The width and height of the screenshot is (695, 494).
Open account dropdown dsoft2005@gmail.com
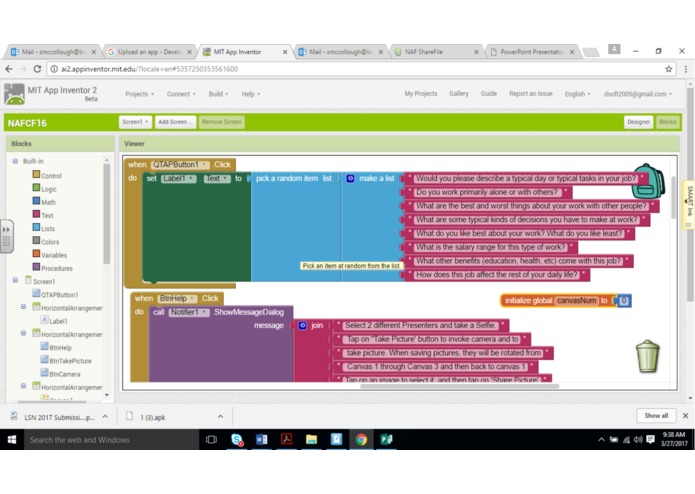637,94
